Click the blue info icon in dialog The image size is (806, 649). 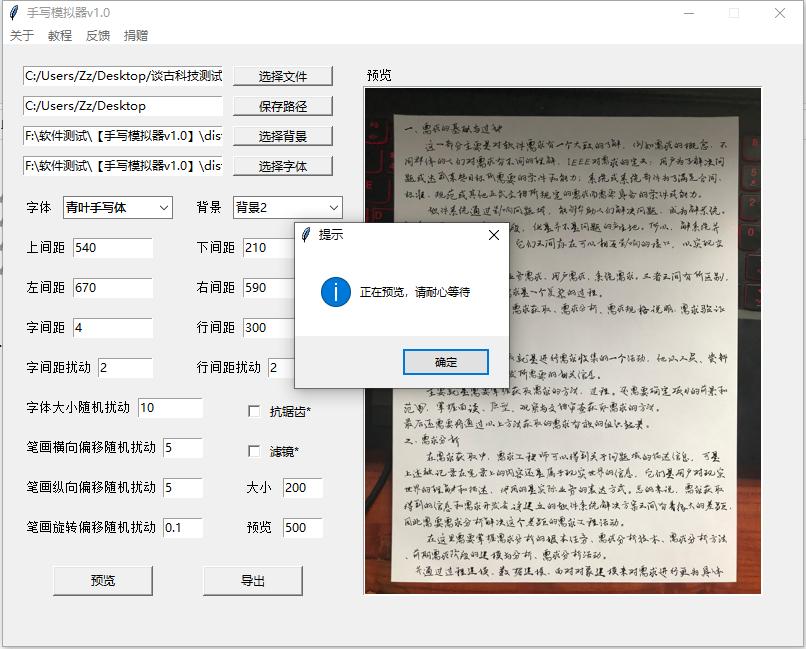coord(336,292)
